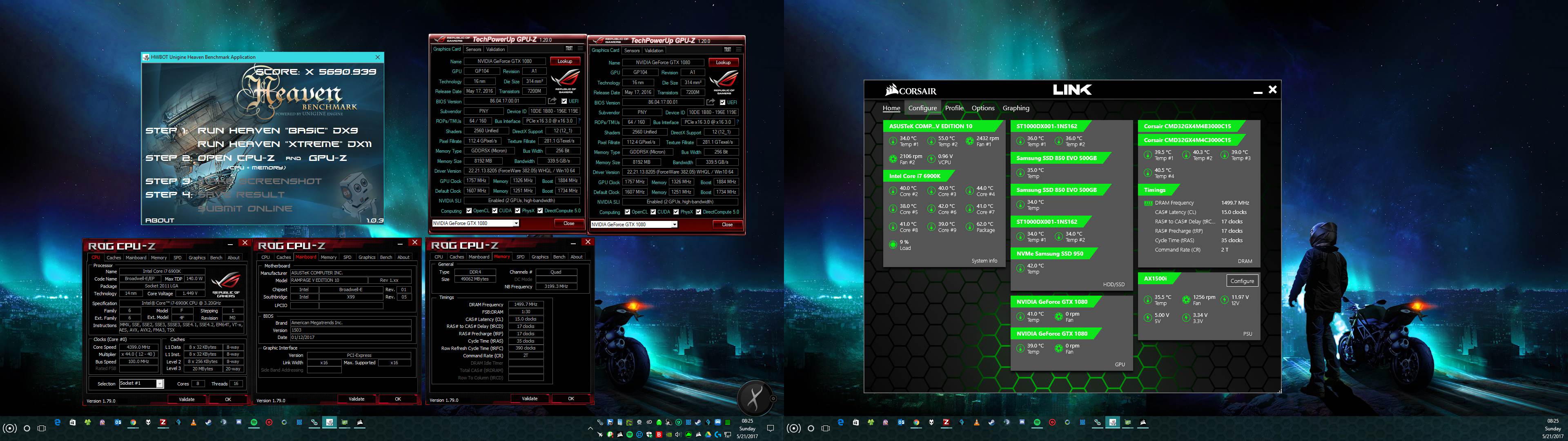Click RUN HEAVEN "BASIC" DX9 in Heaven app
This screenshot has width=1568, height=441.
tap(278, 130)
